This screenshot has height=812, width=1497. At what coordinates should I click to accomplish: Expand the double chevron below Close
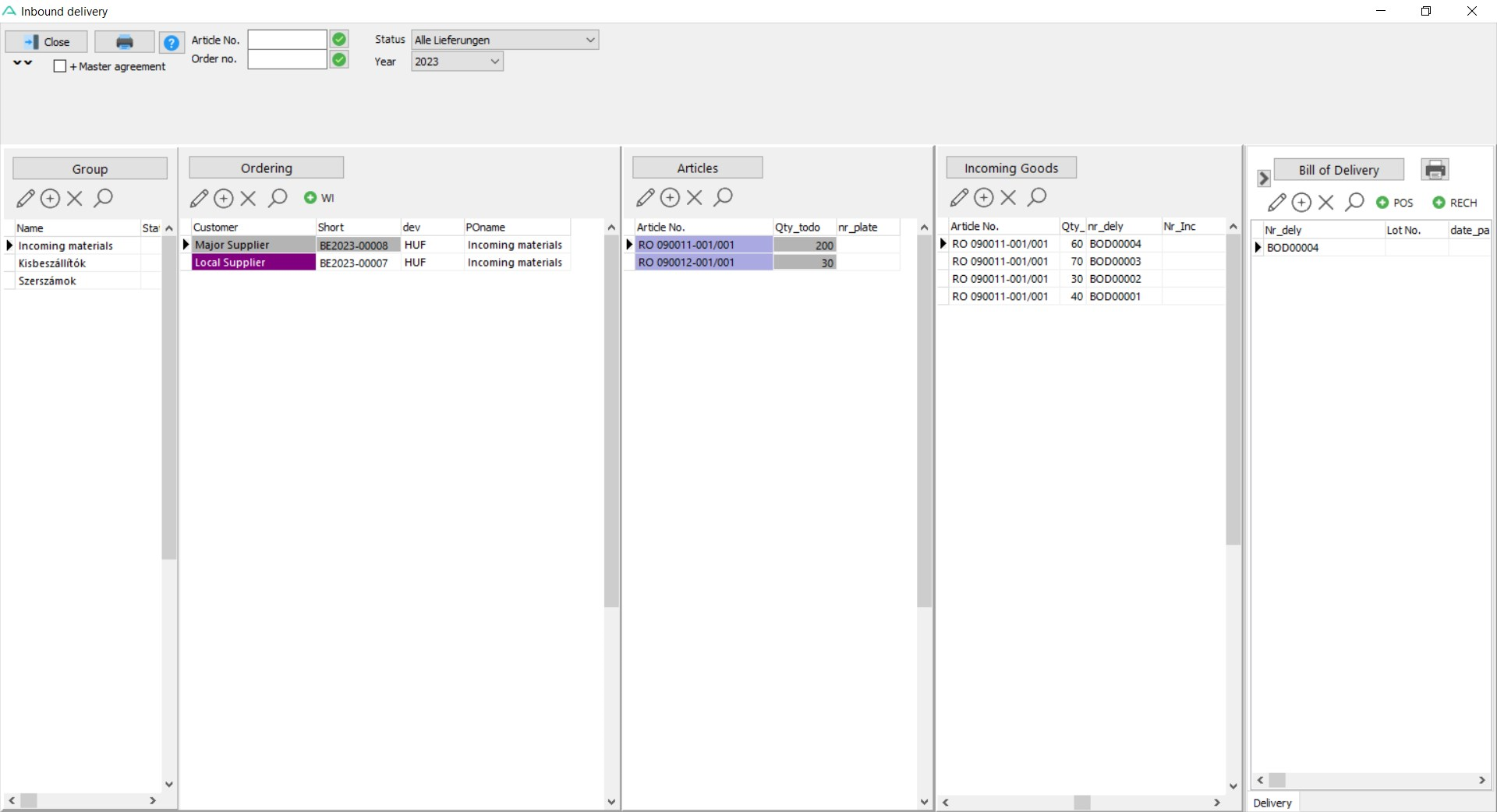(23, 63)
